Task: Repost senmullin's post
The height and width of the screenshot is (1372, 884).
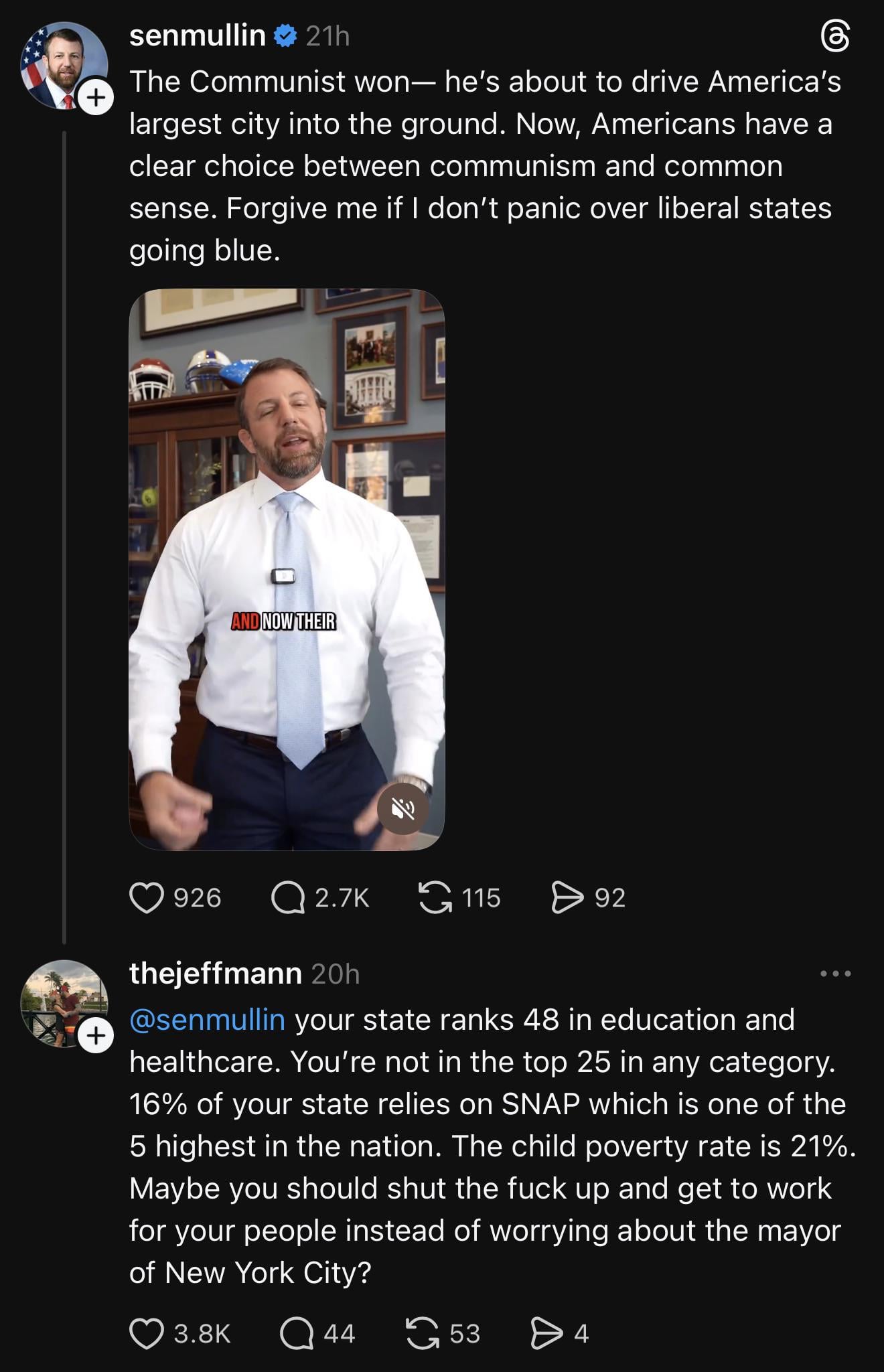Action: point(435,898)
